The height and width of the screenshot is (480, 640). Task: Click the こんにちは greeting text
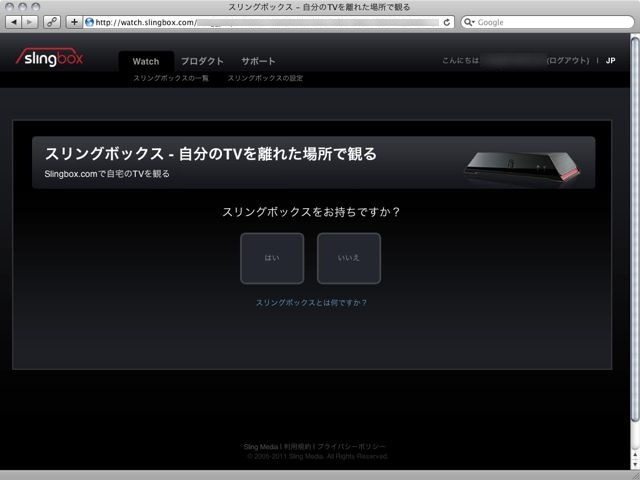[x=460, y=60]
